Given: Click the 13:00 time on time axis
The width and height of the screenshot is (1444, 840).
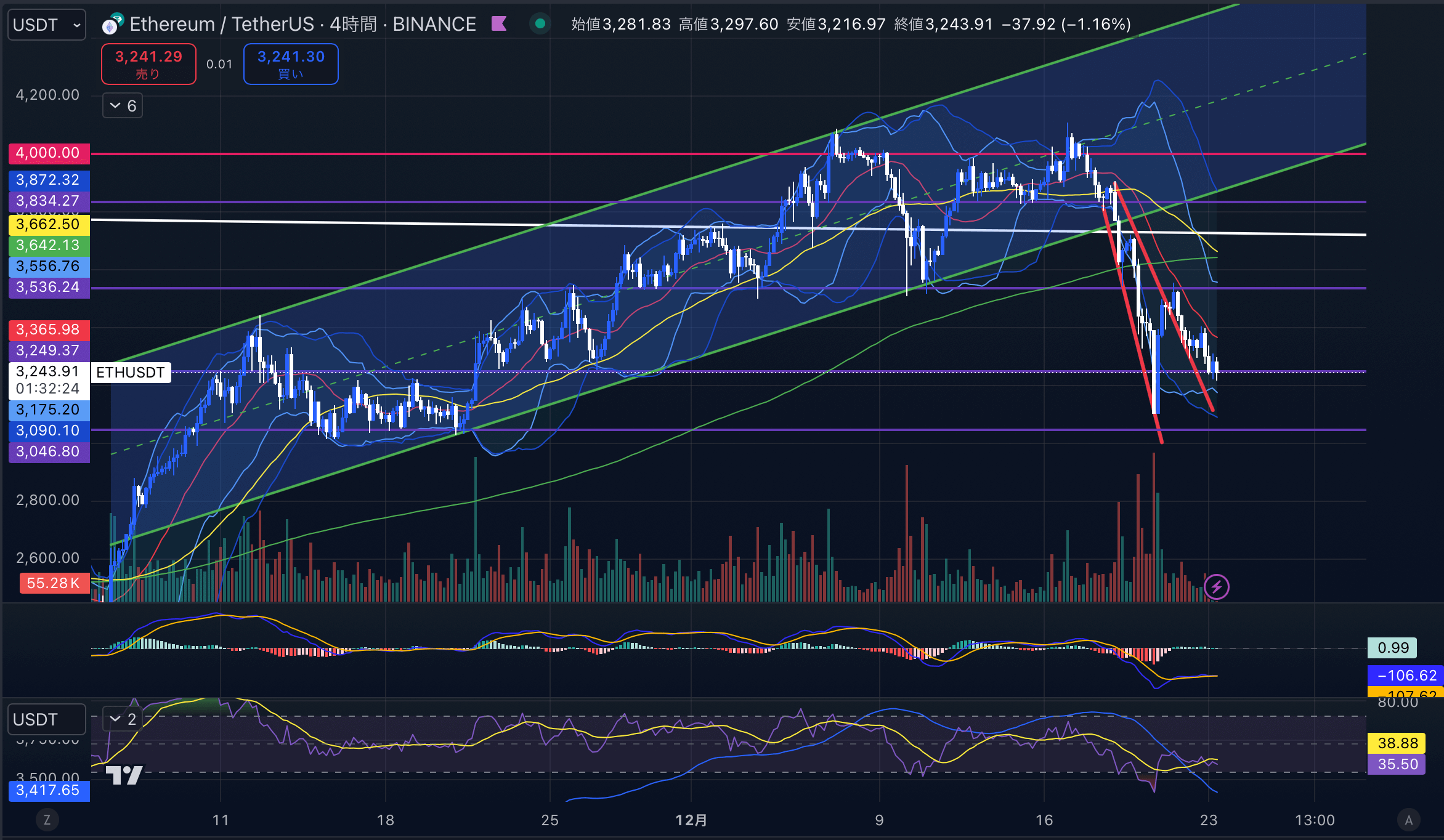Looking at the screenshot, I should tap(1315, 820).
